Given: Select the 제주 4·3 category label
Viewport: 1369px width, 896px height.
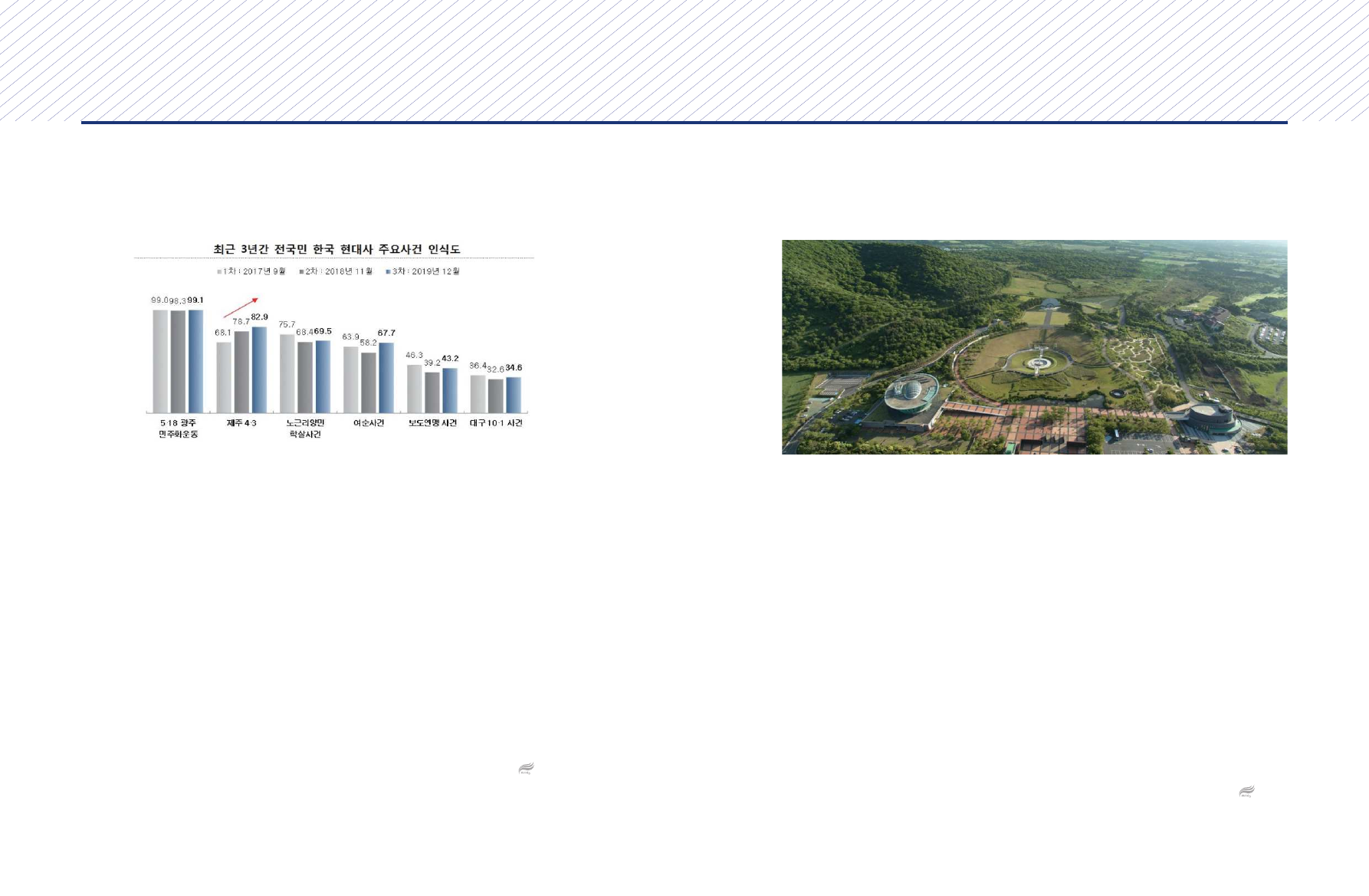Looking at the screenshot, I should click(x=241, y=423).
